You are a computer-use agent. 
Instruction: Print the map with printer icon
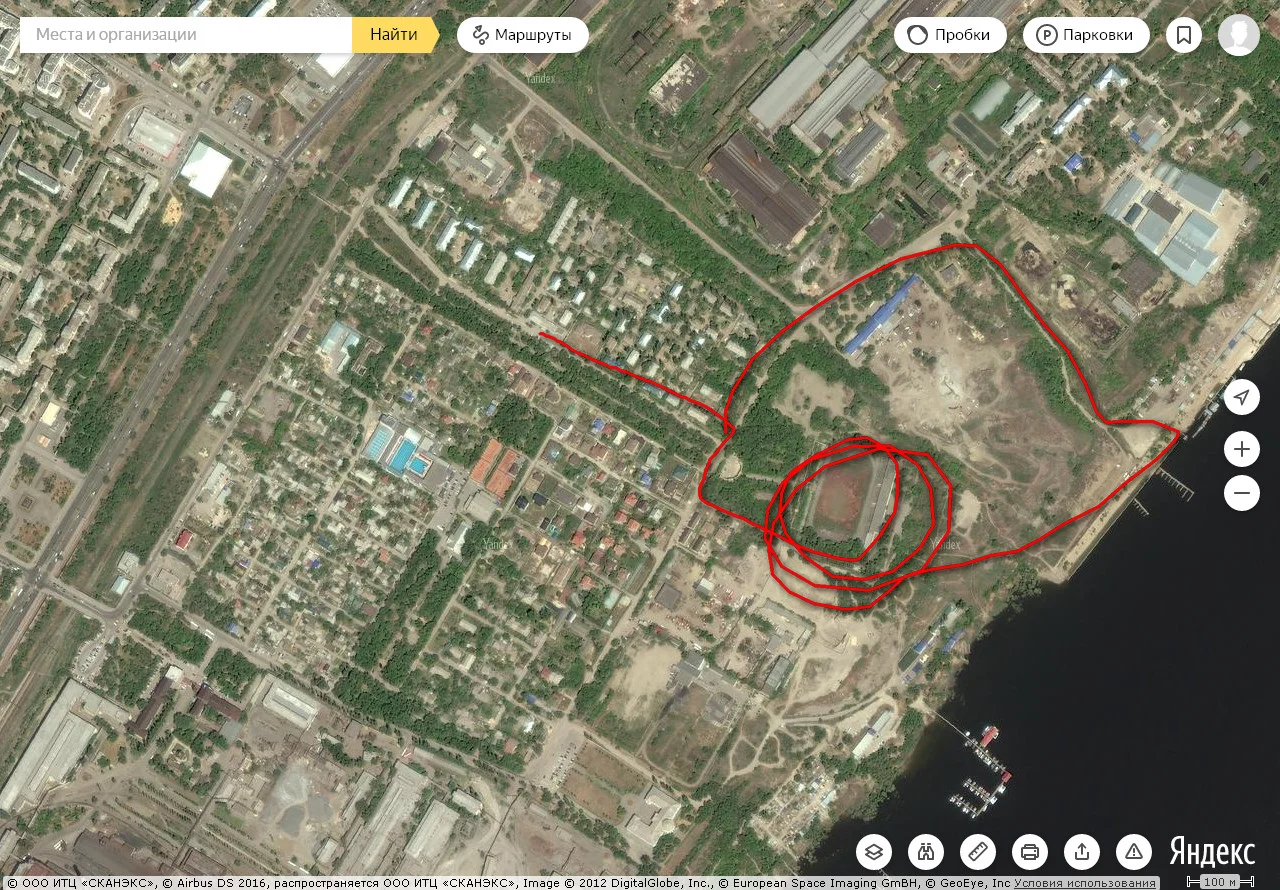pyautogui.click(x=1030, y=852)
